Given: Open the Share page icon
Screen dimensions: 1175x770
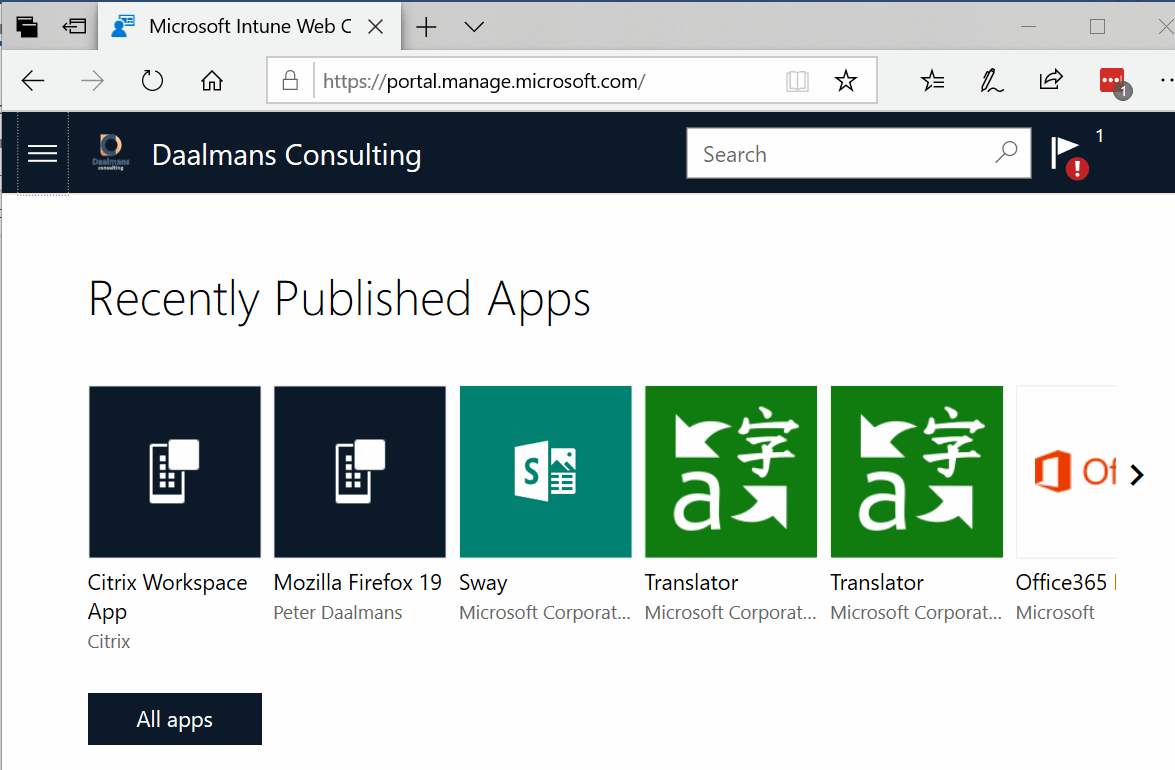Looking at the screenshot, I should click(x=1051, y=81).
